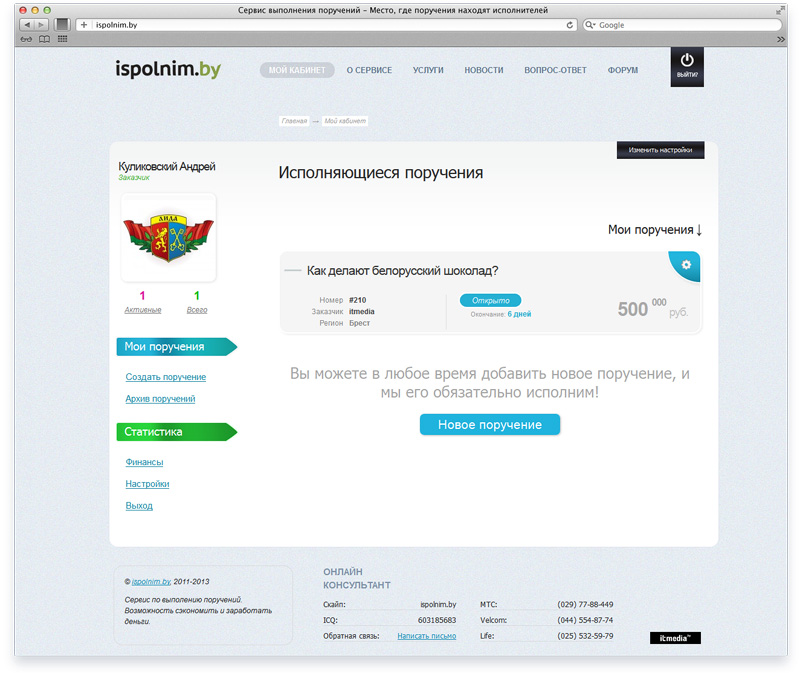Add bookmark using the plus button
Screen dimensions: 800x673
tap(84, 24)
